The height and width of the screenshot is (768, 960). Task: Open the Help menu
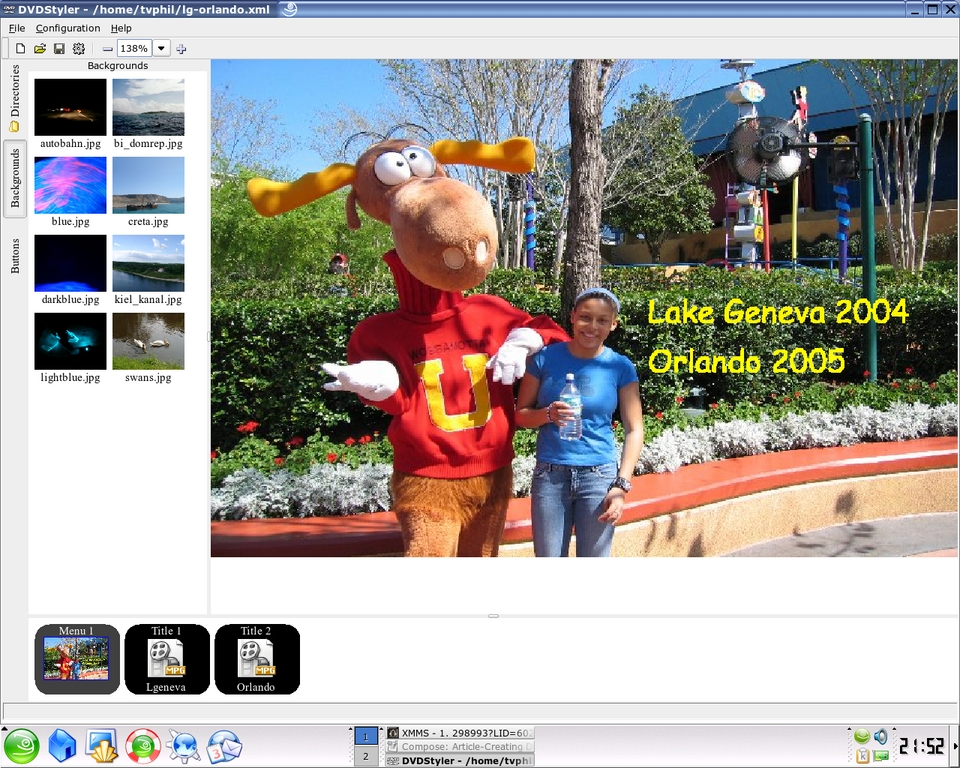[121, 28]
